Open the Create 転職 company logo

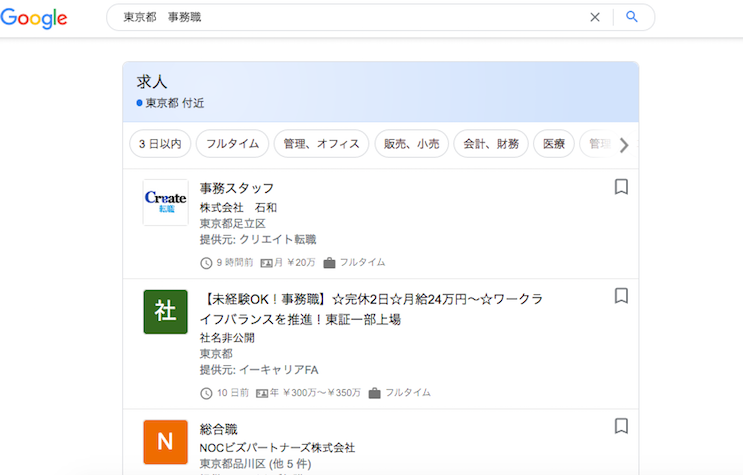point(165,202)
